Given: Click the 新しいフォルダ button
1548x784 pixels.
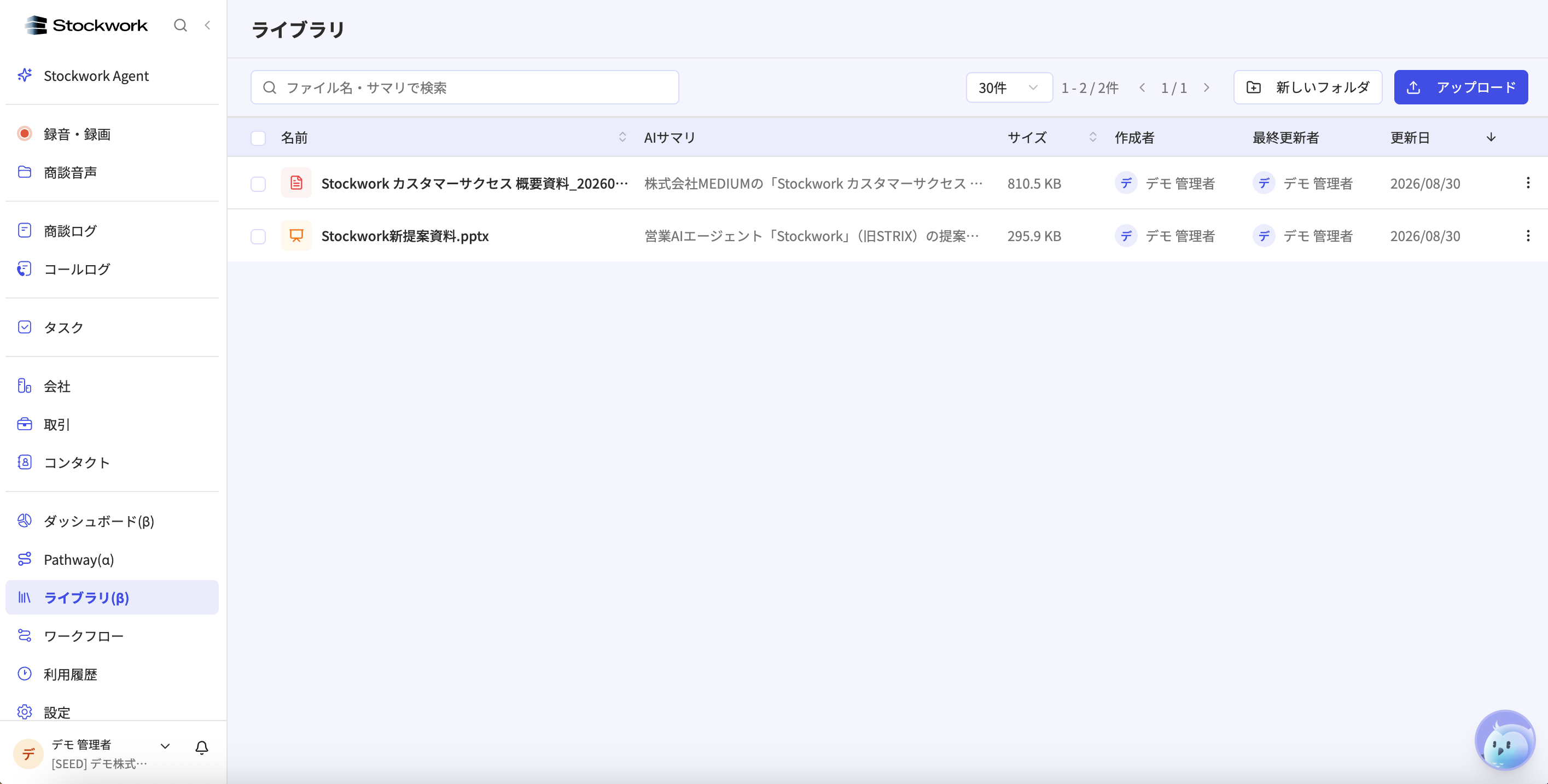Looking at the screenshot, I should click(x=1308, y=87).
